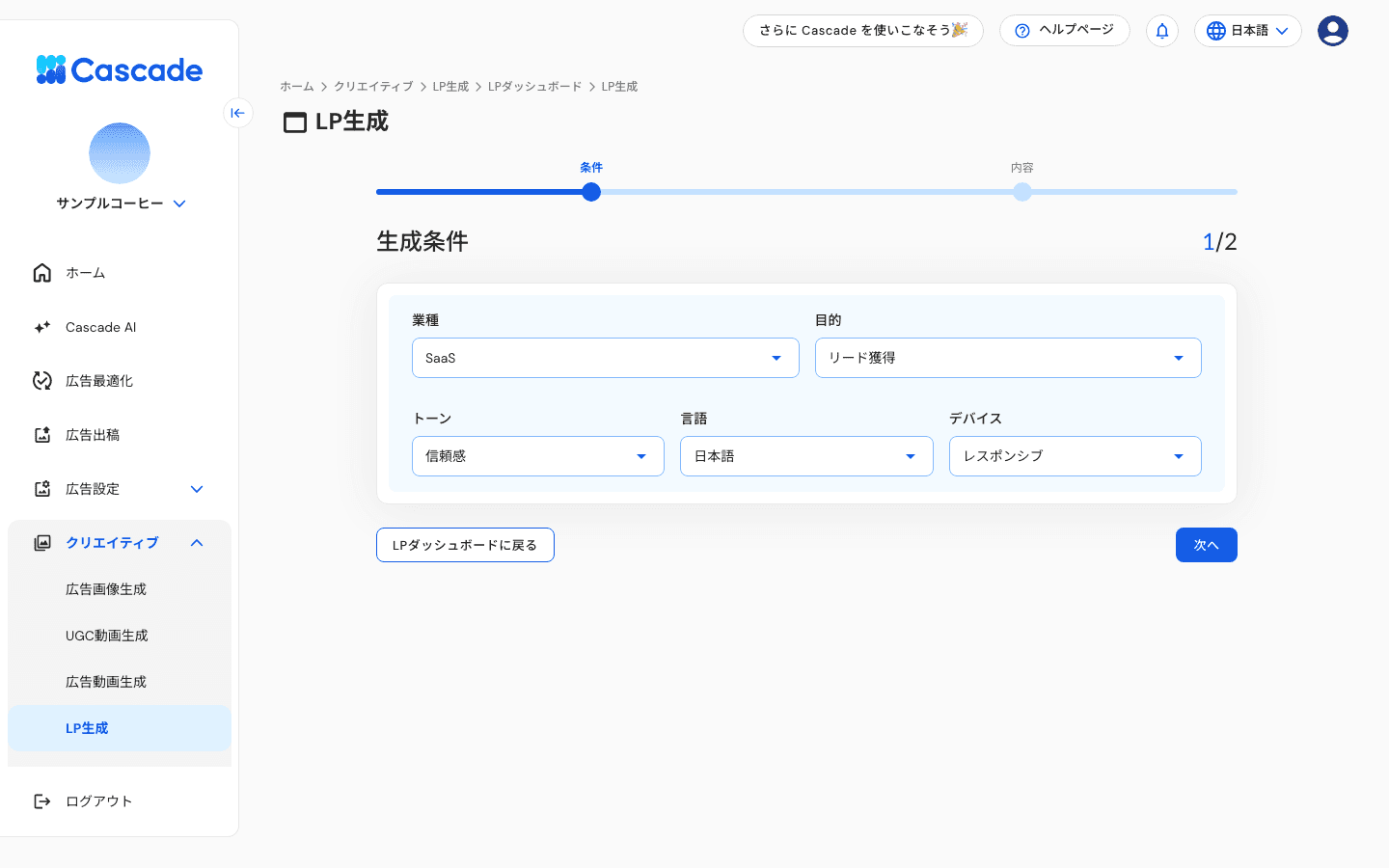Viewport: 1389px width, 868px height.
Task: Click the language globe icon
Action: click(1216, 31)
